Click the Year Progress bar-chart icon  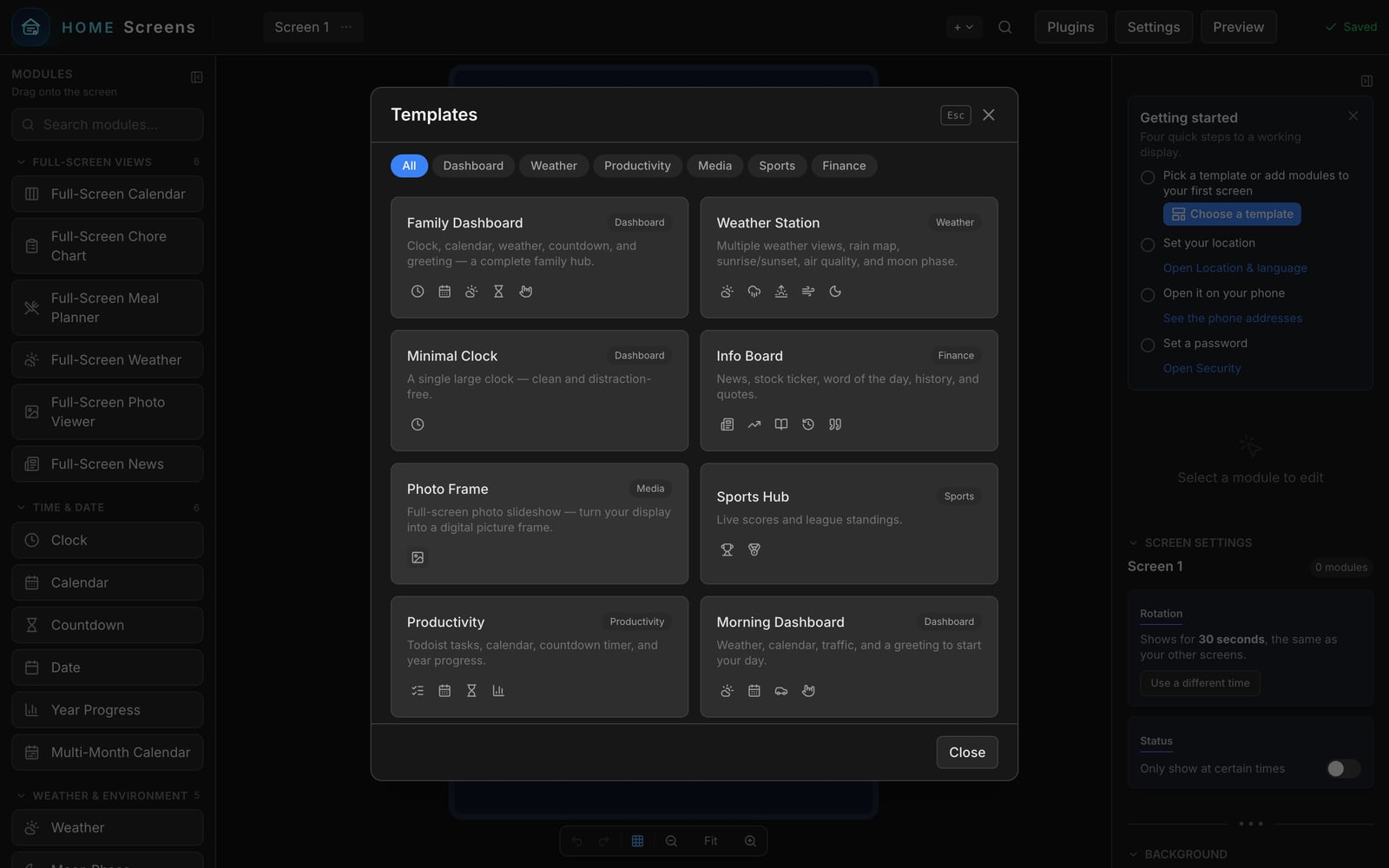coord(32,710)
